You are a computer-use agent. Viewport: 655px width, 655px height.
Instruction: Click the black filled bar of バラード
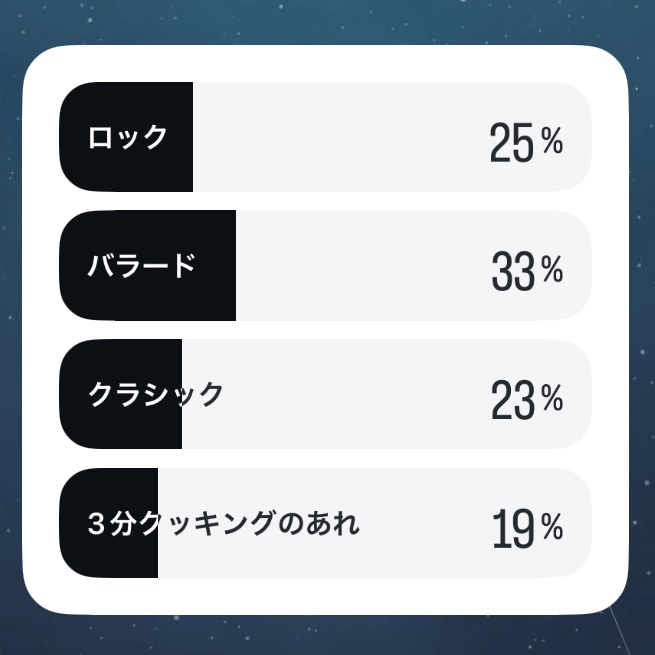click(147, 266)
